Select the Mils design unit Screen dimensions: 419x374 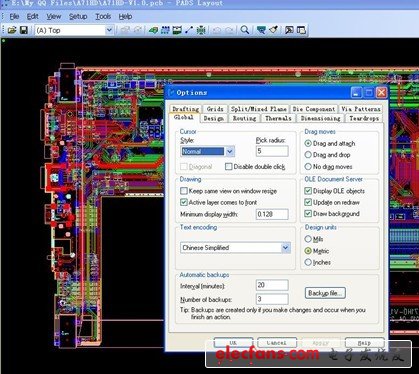pyautogui.click(x=308, y=239)
